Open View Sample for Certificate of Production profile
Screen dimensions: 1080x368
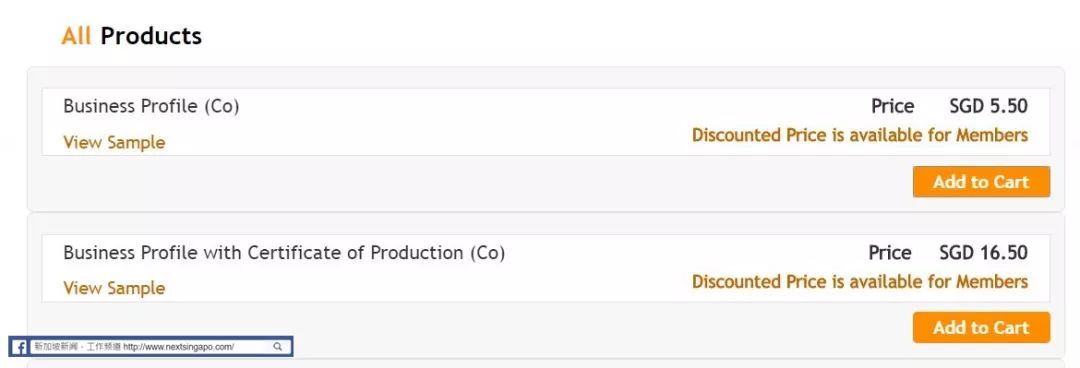click(x=114, y=288)
